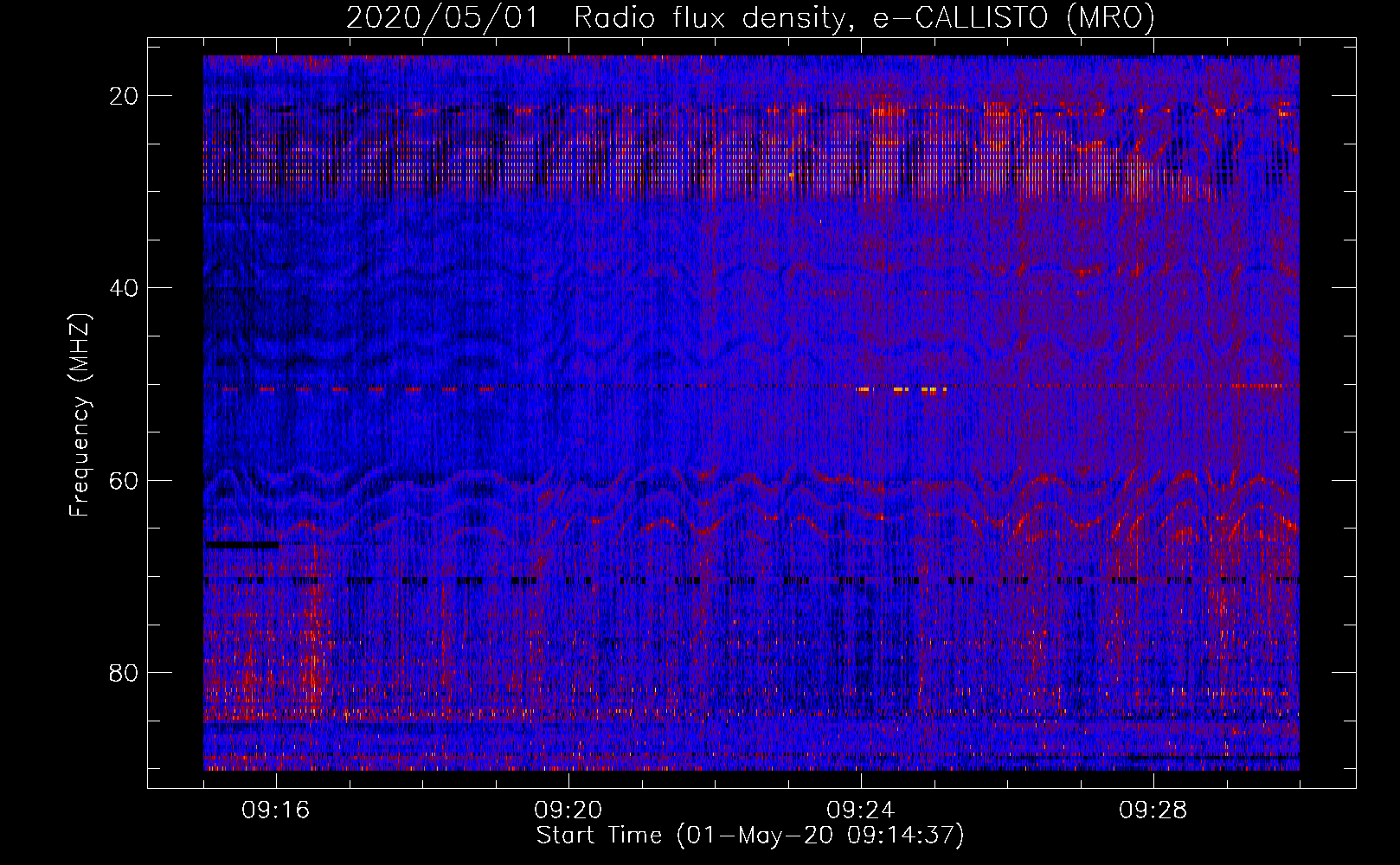Click the "09:28" time tick label
The height and width of the screenshot is (865, 1400).
(x=1153, y=811)
